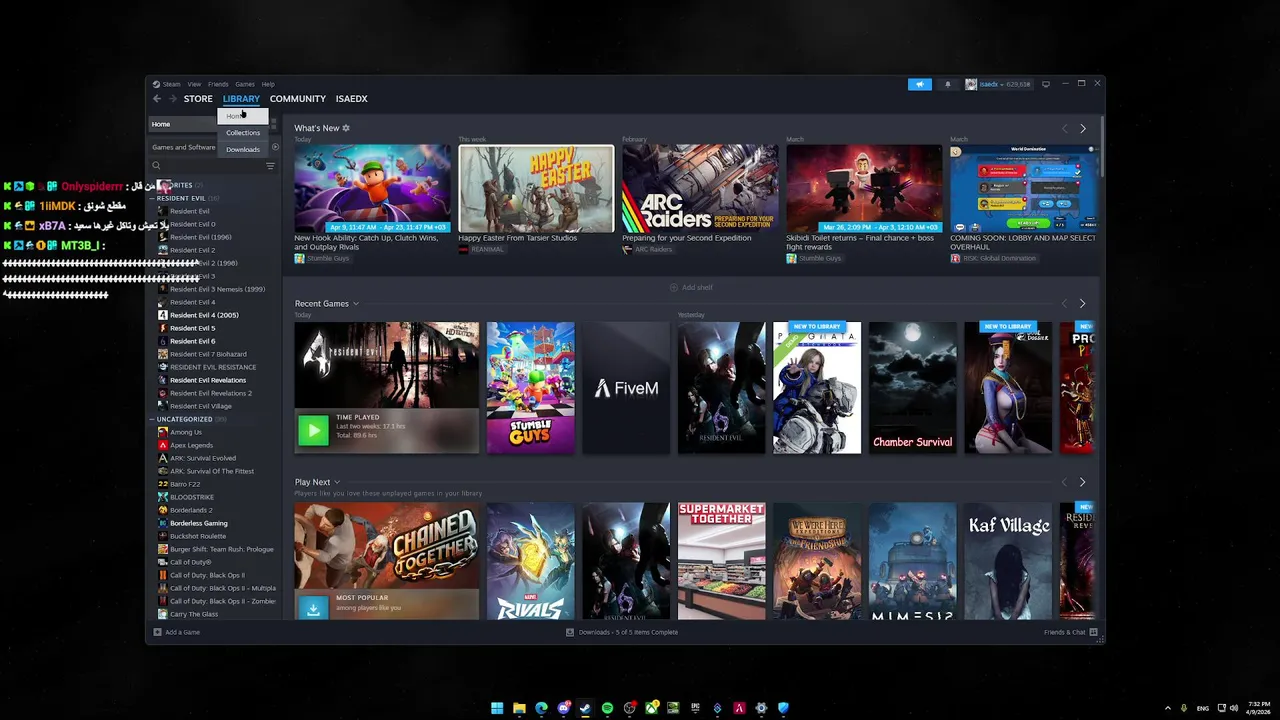
Task: Open the Friends menu
Action: pos(218,84)
